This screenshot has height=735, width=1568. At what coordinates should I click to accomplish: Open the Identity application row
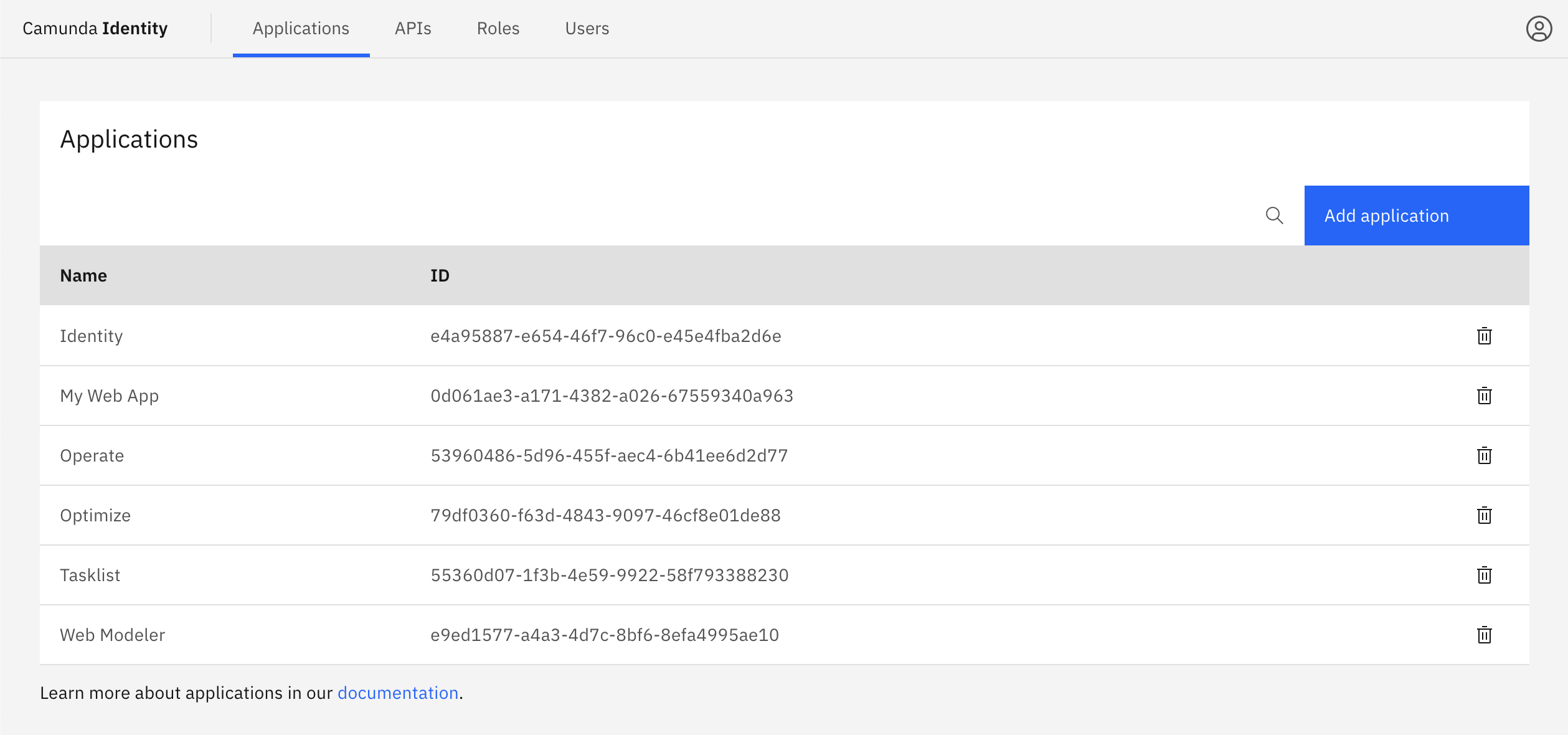pyautogui.click(x=92, y=336)
